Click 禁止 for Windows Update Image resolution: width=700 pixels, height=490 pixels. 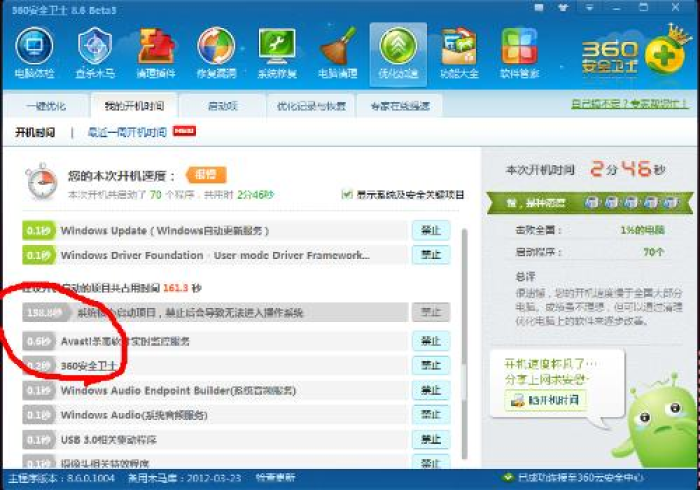point(431,230)
